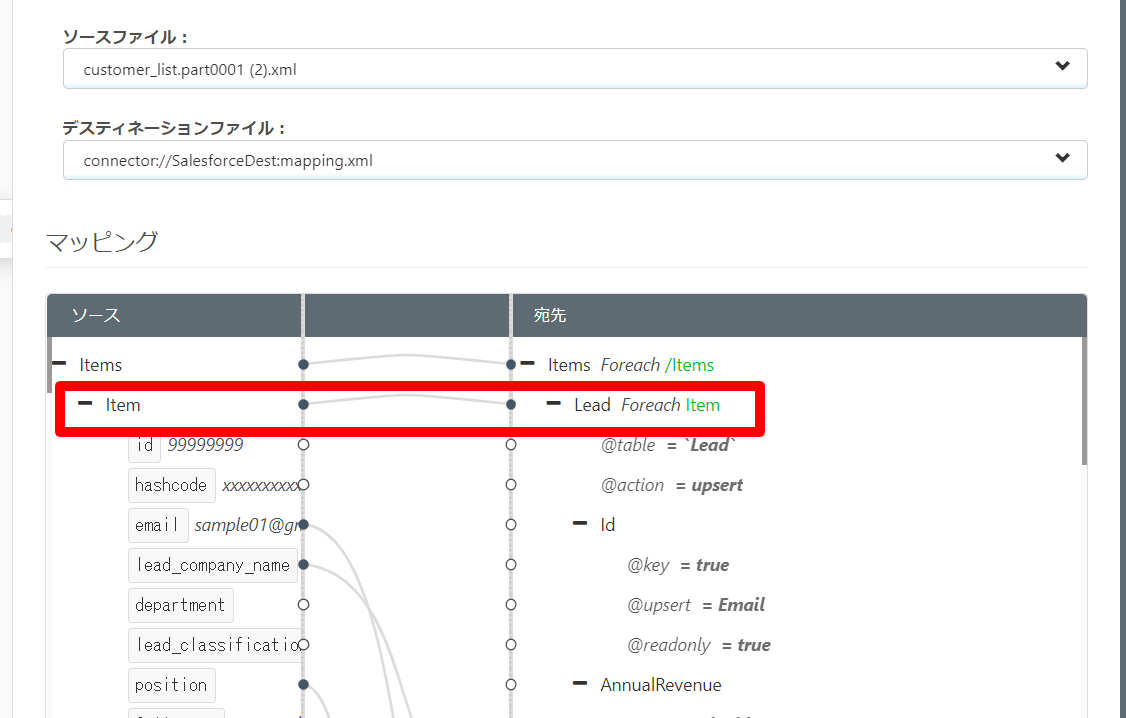Click the @readonly = true attribute
The height and width of the screenshot is (718, 1126).
699,645
